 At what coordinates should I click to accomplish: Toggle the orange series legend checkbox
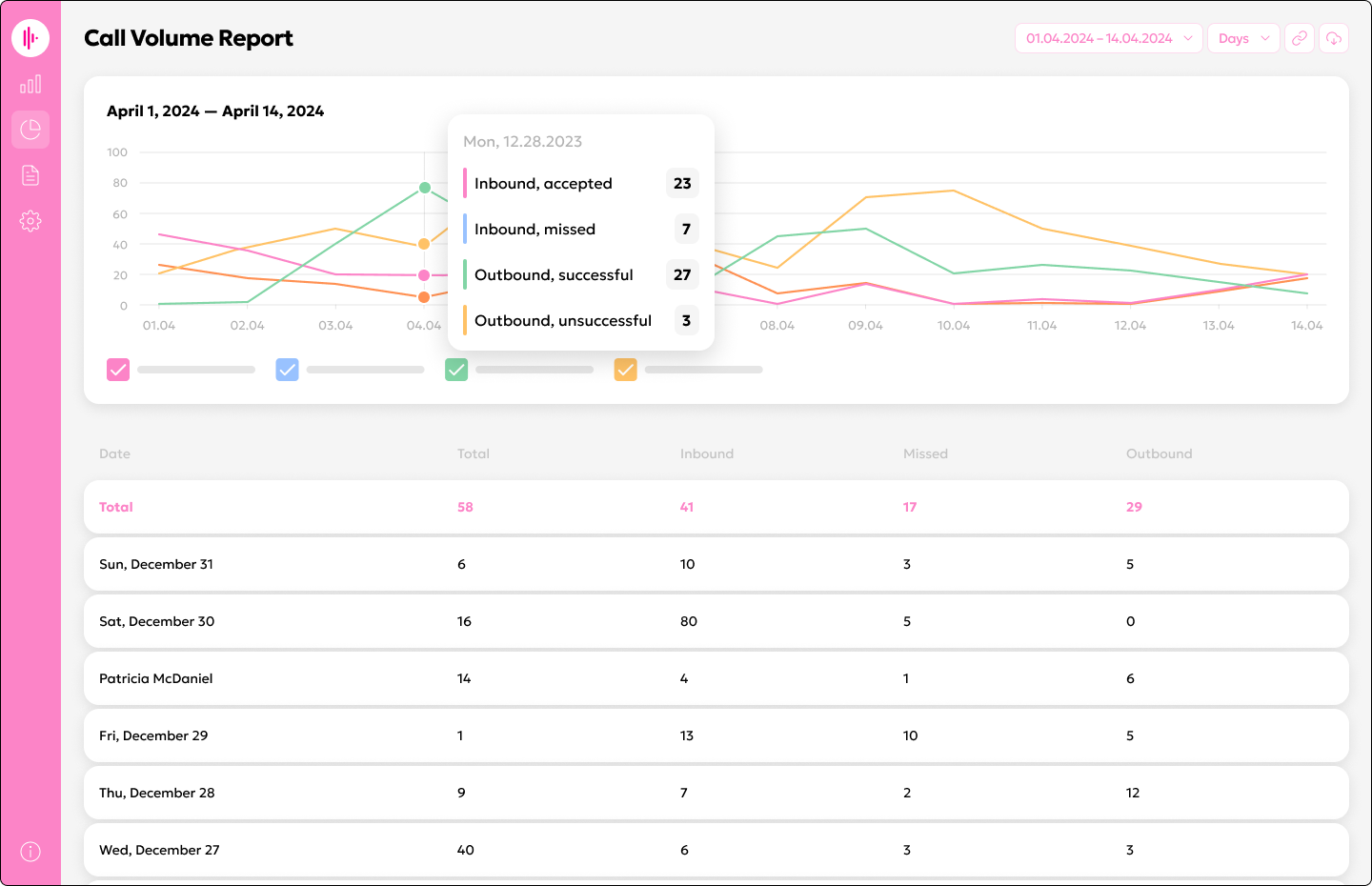[x=625, y=370]
